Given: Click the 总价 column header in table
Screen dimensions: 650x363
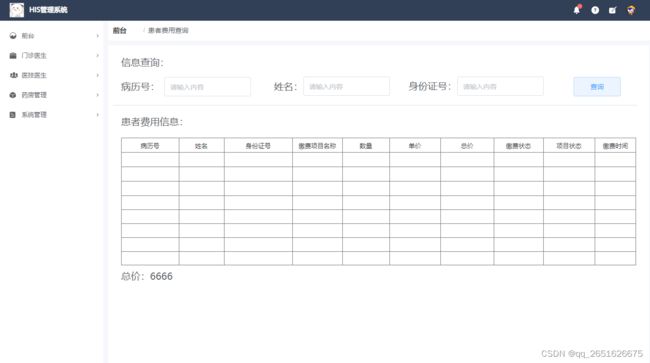Looking at the screenshot, I should [x=467, y=146].
